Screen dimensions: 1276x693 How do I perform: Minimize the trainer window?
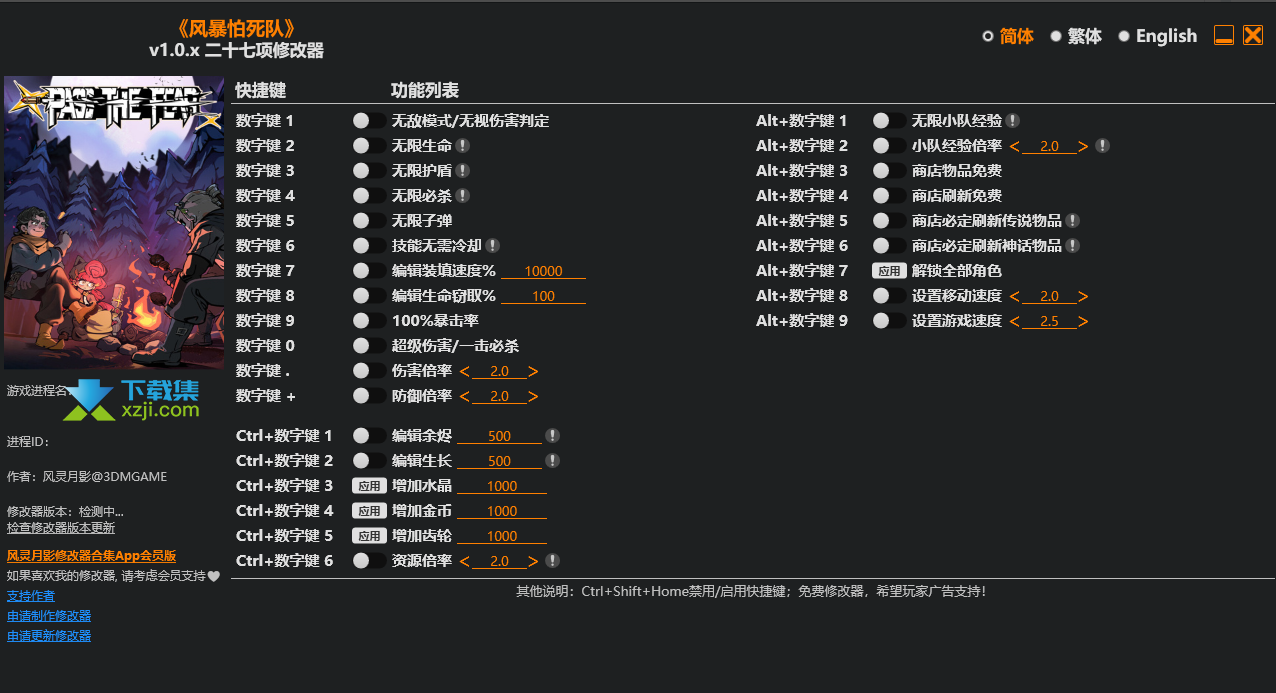coord(1224,36)
